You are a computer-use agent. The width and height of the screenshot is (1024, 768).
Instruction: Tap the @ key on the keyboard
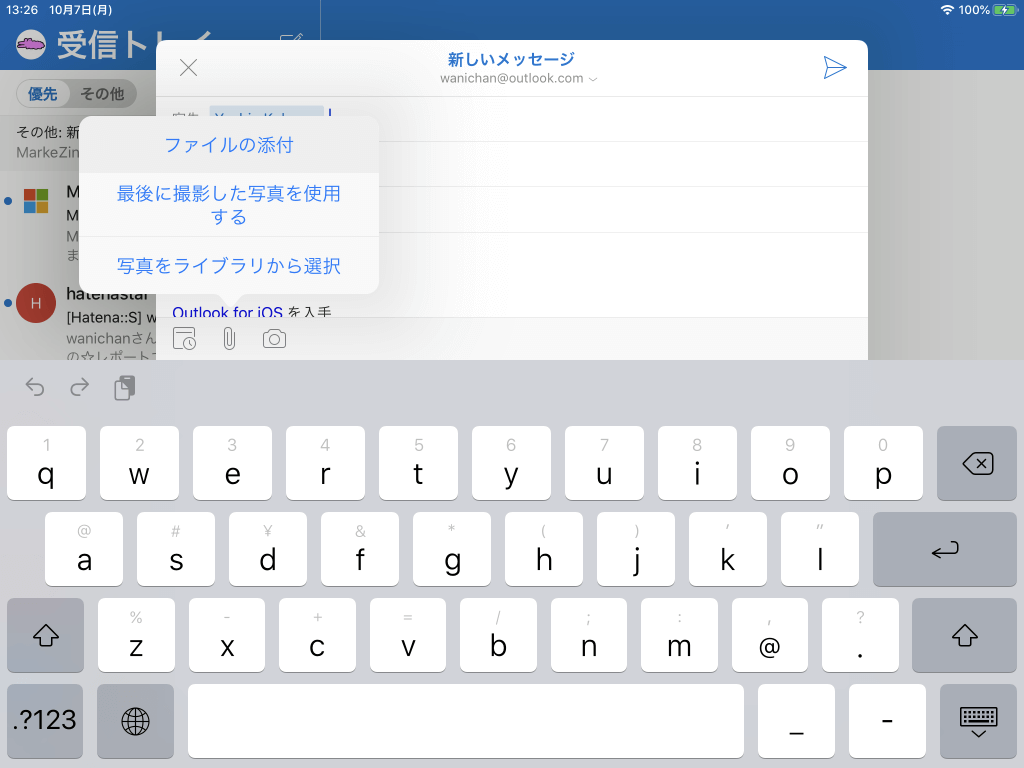tap(769, 635)
